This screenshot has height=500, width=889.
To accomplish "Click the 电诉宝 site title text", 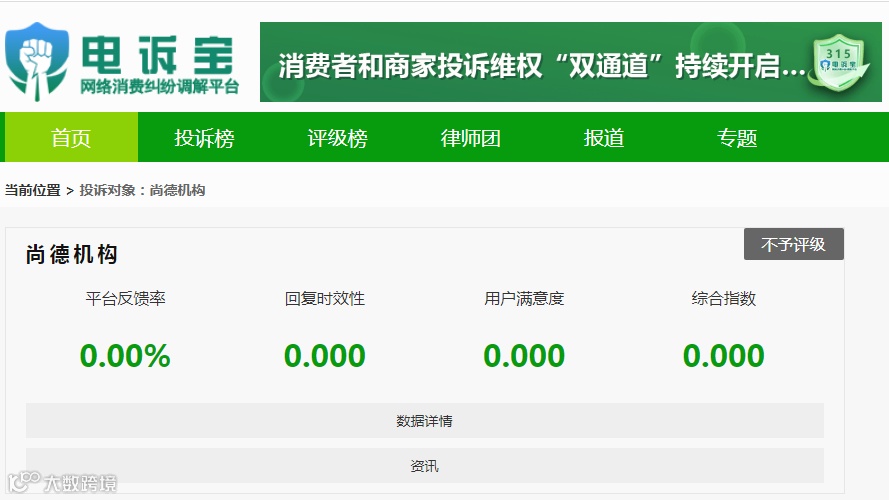I will tap(158, 55).
